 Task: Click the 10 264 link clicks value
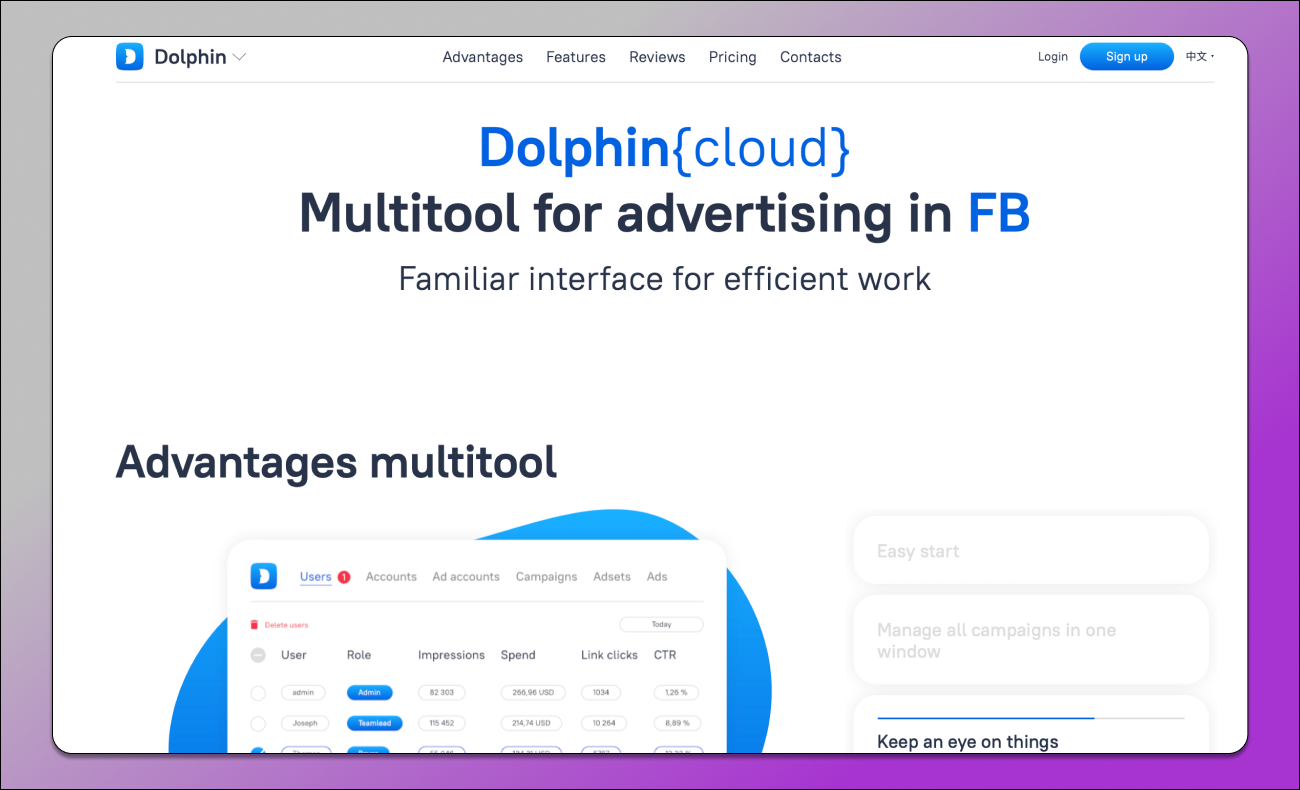click(x=604, y=723)
